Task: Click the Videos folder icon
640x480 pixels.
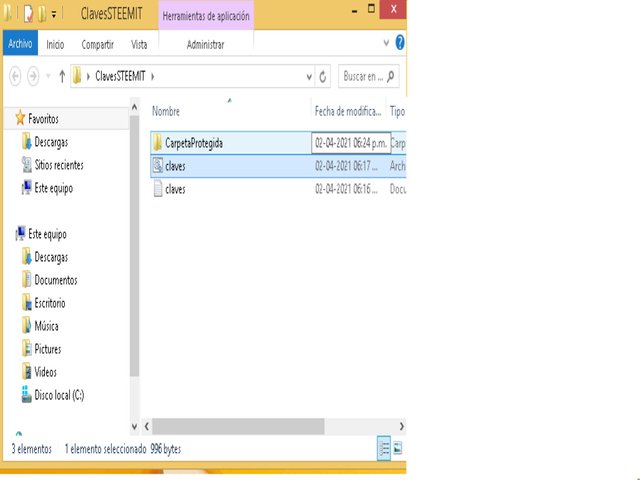Action: (27, 371)
